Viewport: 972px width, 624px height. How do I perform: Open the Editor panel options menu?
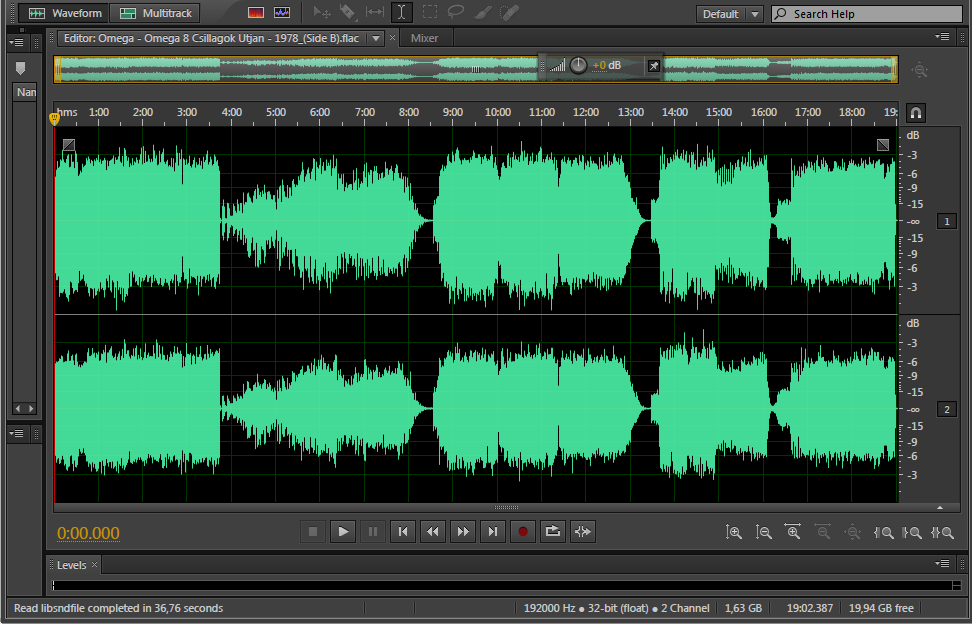pyautogui.click(x=942, y=37)
